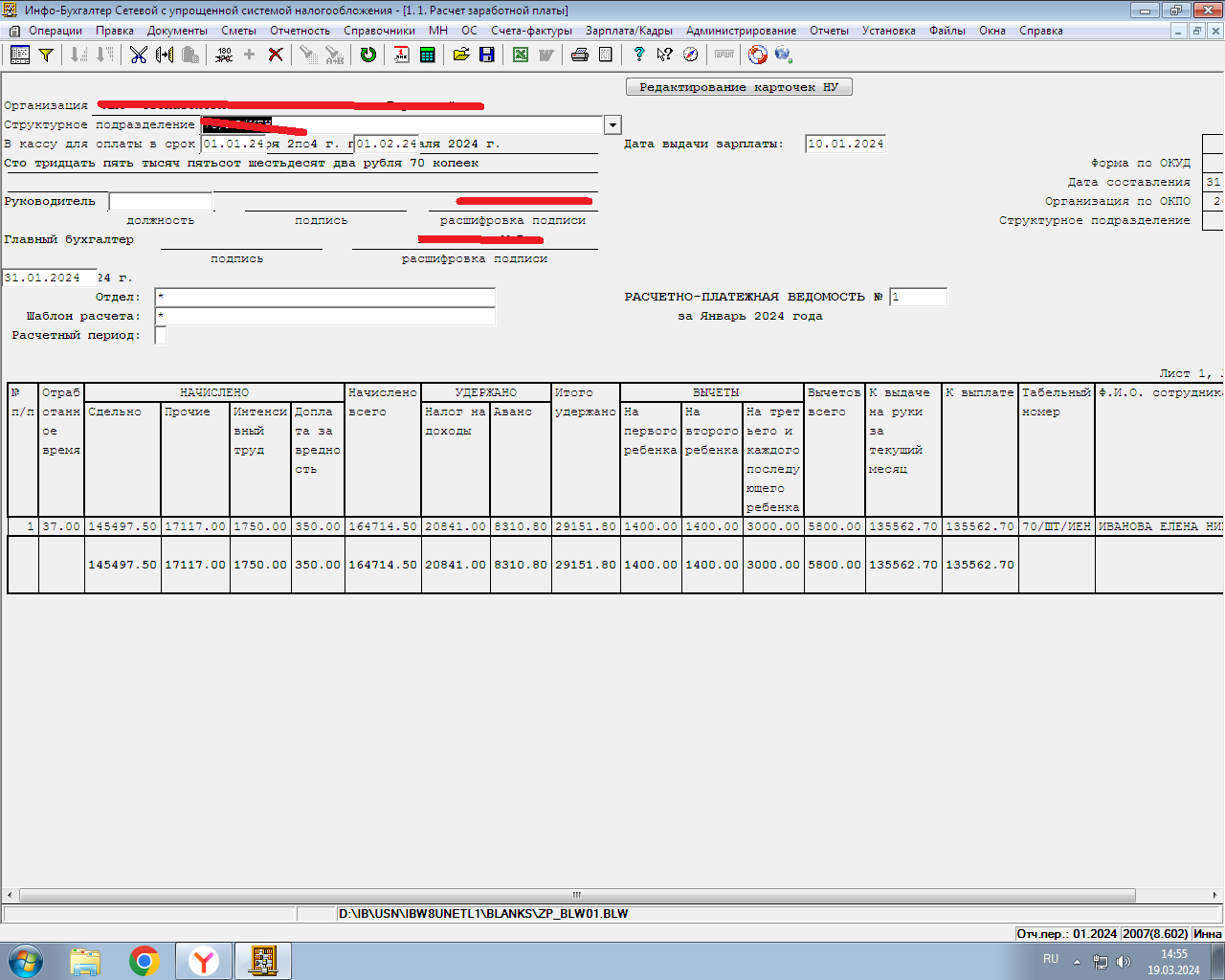This screenshot has height=980, width=1225.
Task: Click the print preview page icon
Action: 606,55
